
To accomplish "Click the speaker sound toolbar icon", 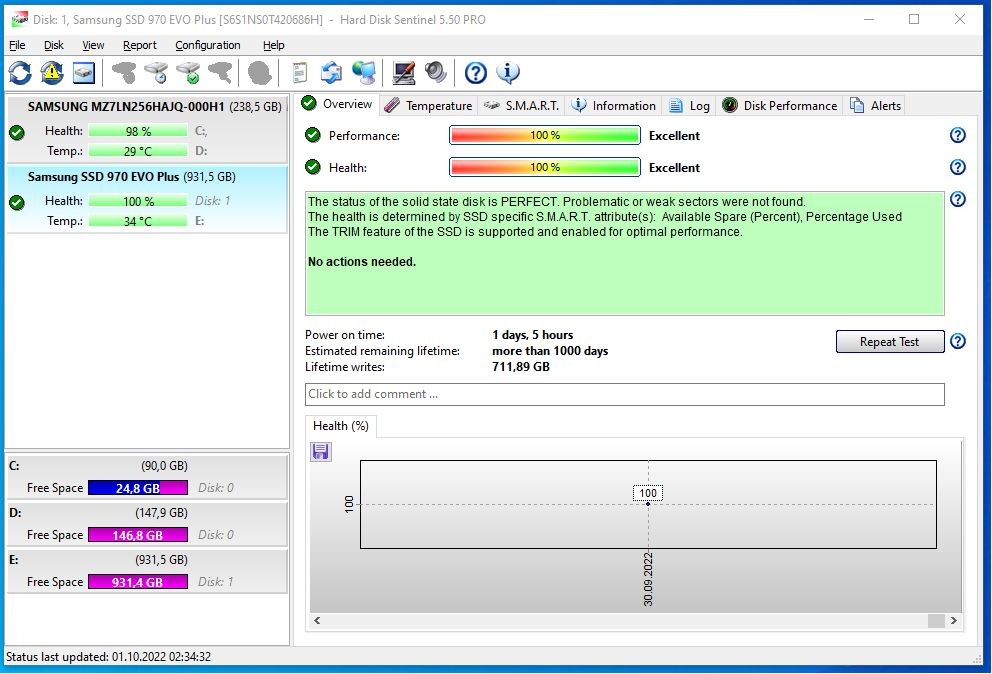I will click(435, 73).
